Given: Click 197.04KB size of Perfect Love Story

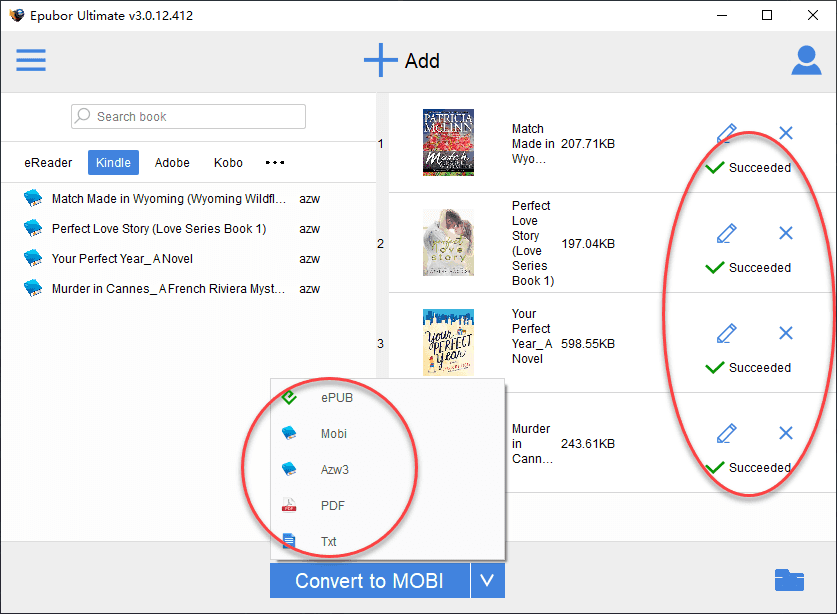Looking at the screenshot, I should click(588, 243).
